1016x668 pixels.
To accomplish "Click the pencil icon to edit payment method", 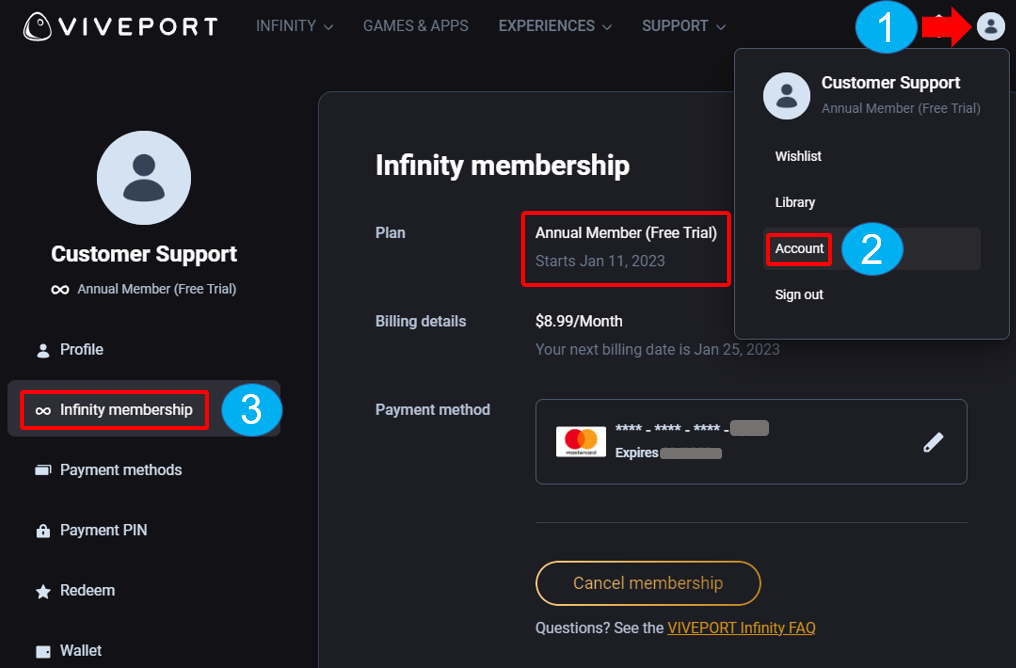I will (x=933, y=442).
